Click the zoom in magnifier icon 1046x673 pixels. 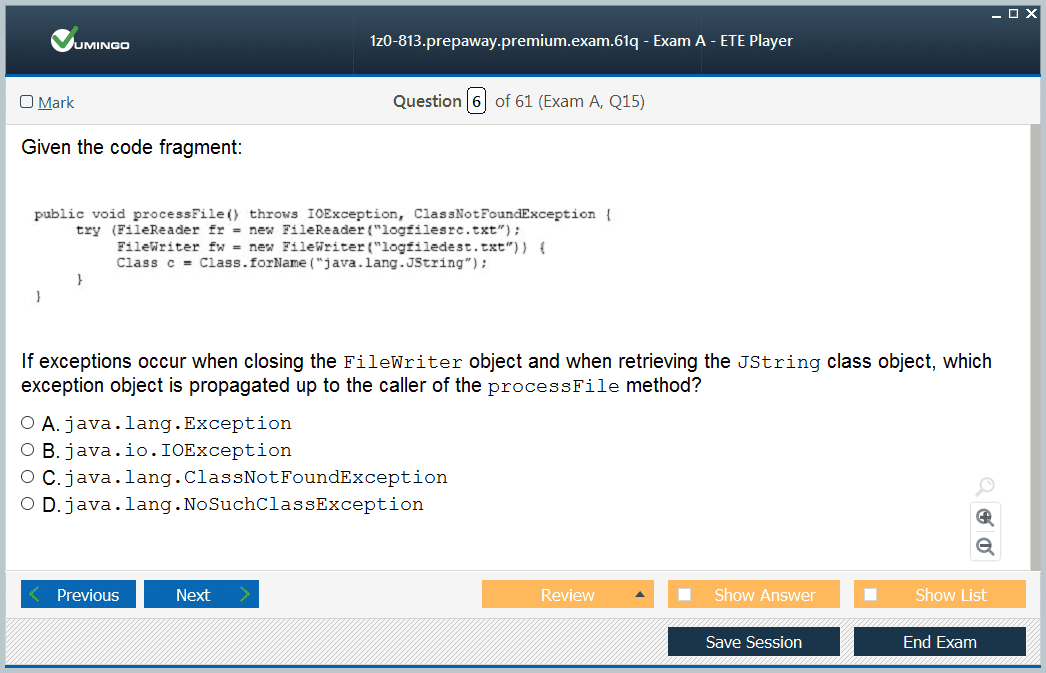pyautogui.click(x=985, y=517)
